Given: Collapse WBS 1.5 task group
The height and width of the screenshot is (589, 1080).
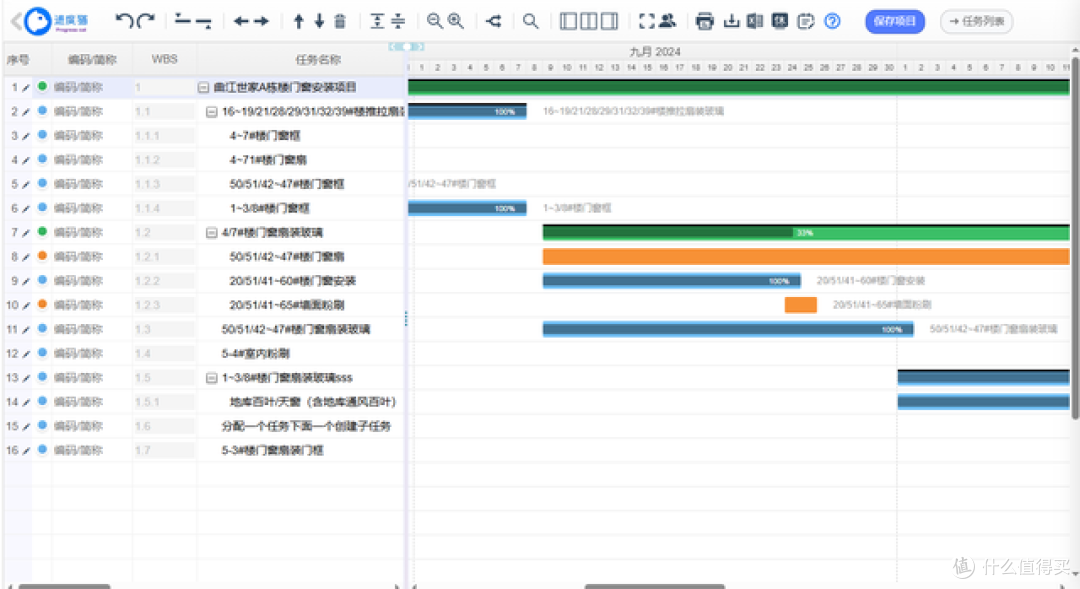Looking at the screenshot, I should (x=211, y=378).
